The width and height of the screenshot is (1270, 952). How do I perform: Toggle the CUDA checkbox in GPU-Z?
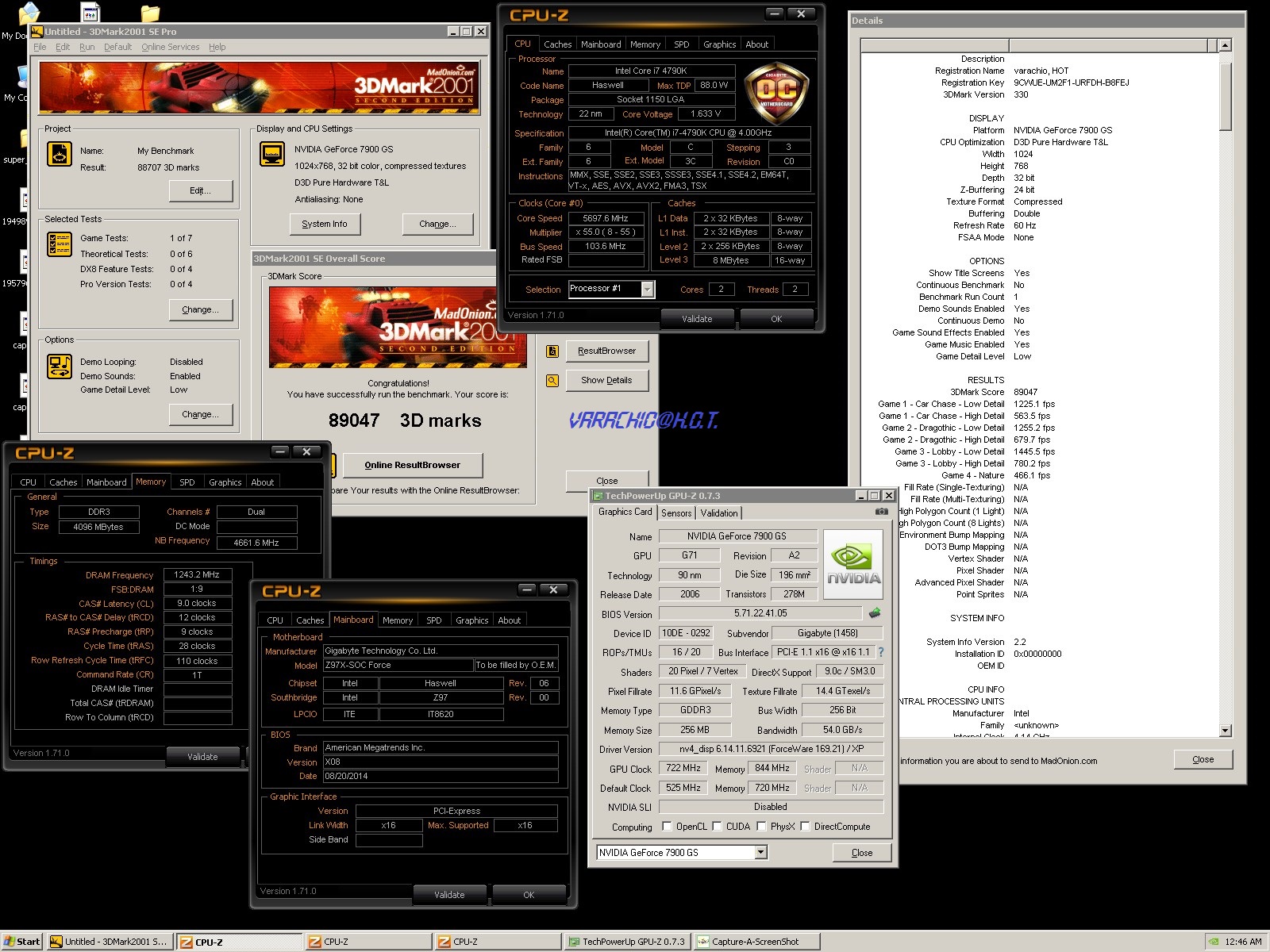[717, 827]
